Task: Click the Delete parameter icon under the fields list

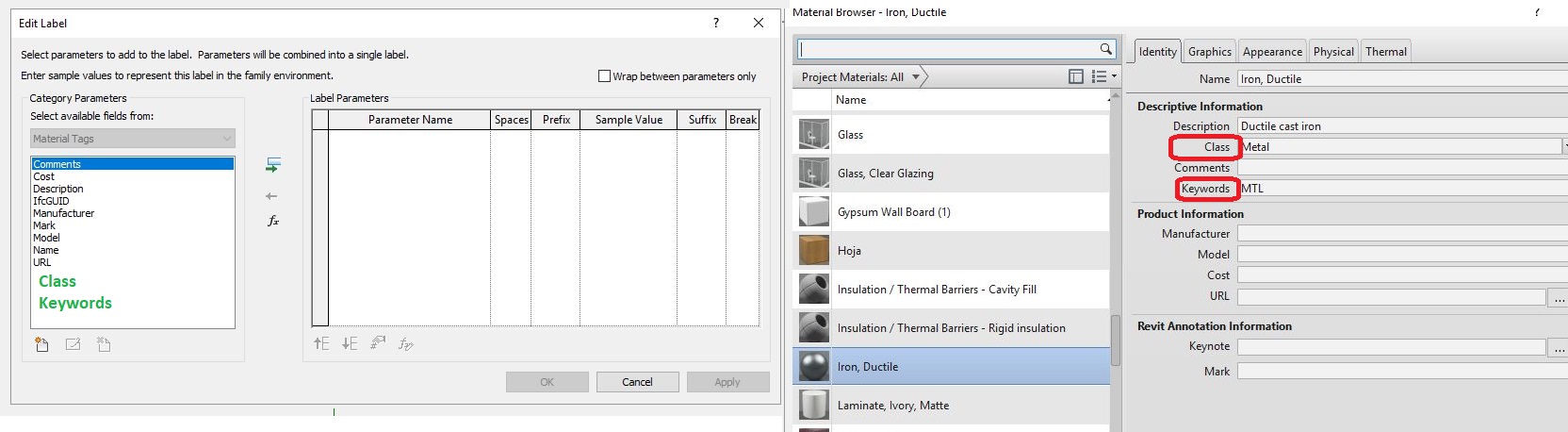Action: pos(104,344)
